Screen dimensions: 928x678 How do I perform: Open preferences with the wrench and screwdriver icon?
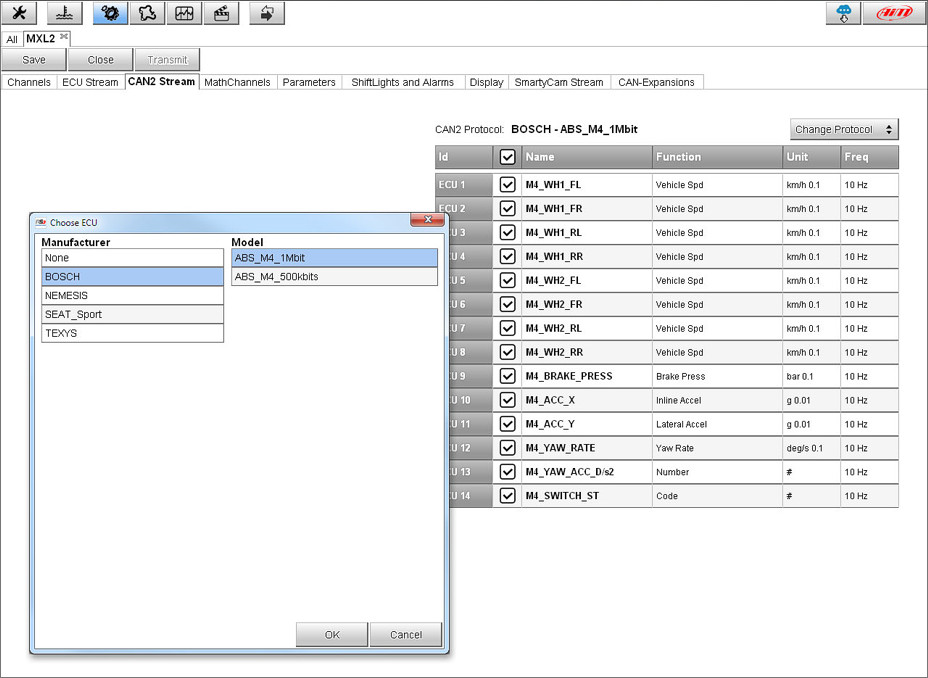(19, 13)
